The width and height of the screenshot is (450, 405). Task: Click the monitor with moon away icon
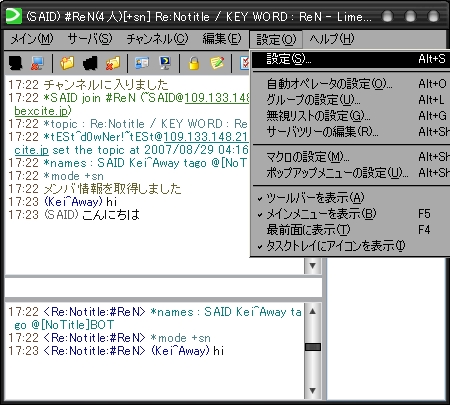(165, 63)
